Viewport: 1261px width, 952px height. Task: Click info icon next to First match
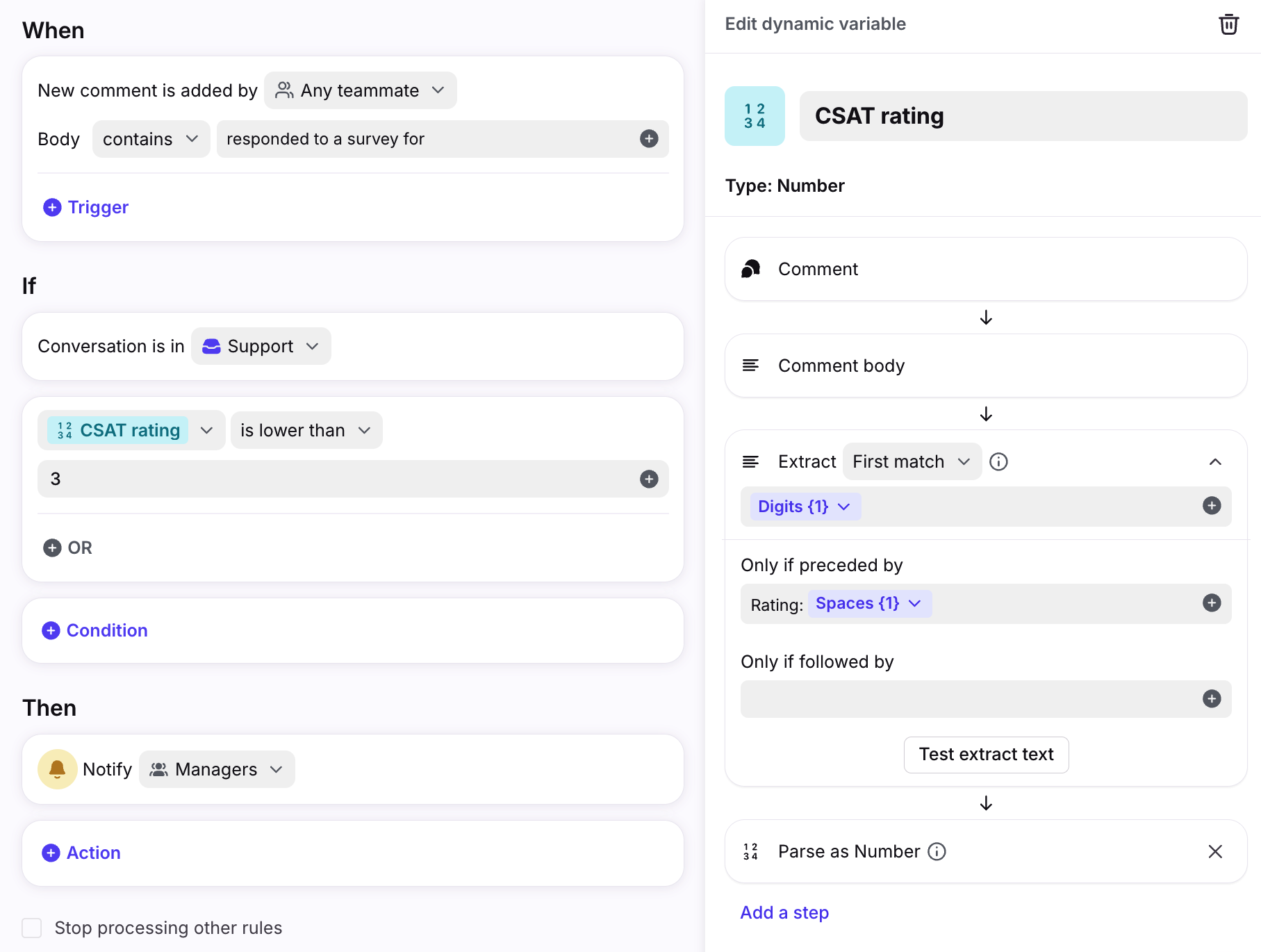(x=998, y=462)
